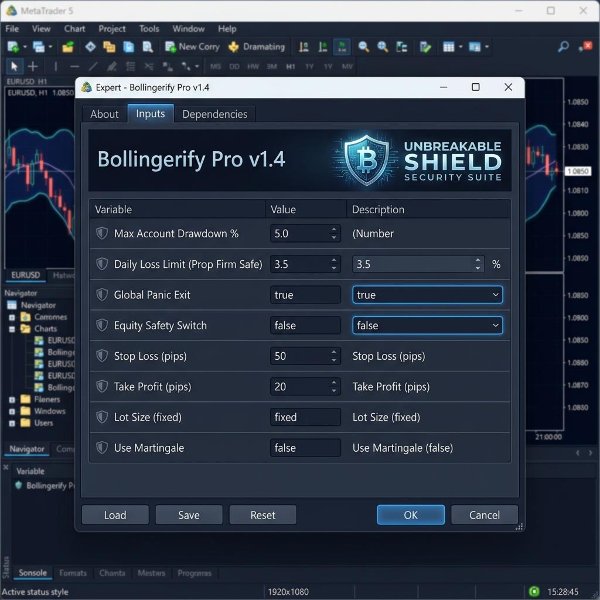Click the checklist with green check icon
Viewport: 600px width, 600px height.
click(425, 47)
